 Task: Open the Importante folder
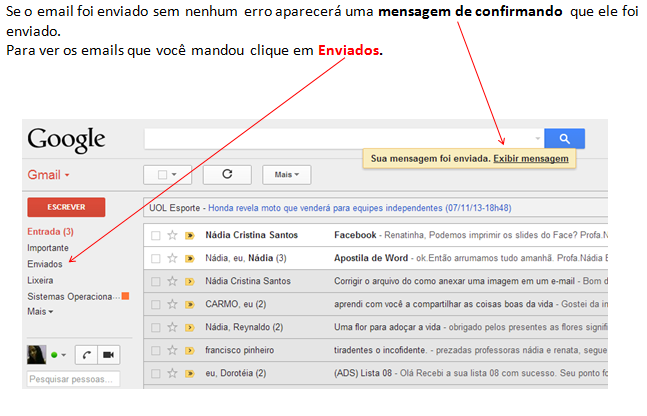coord(48,248)
